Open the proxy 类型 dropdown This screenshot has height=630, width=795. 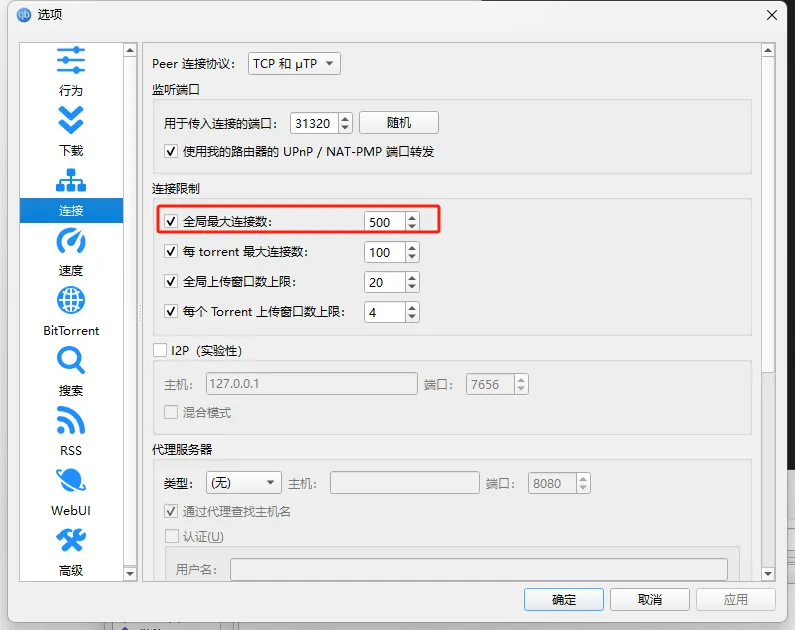pos(243,483)
